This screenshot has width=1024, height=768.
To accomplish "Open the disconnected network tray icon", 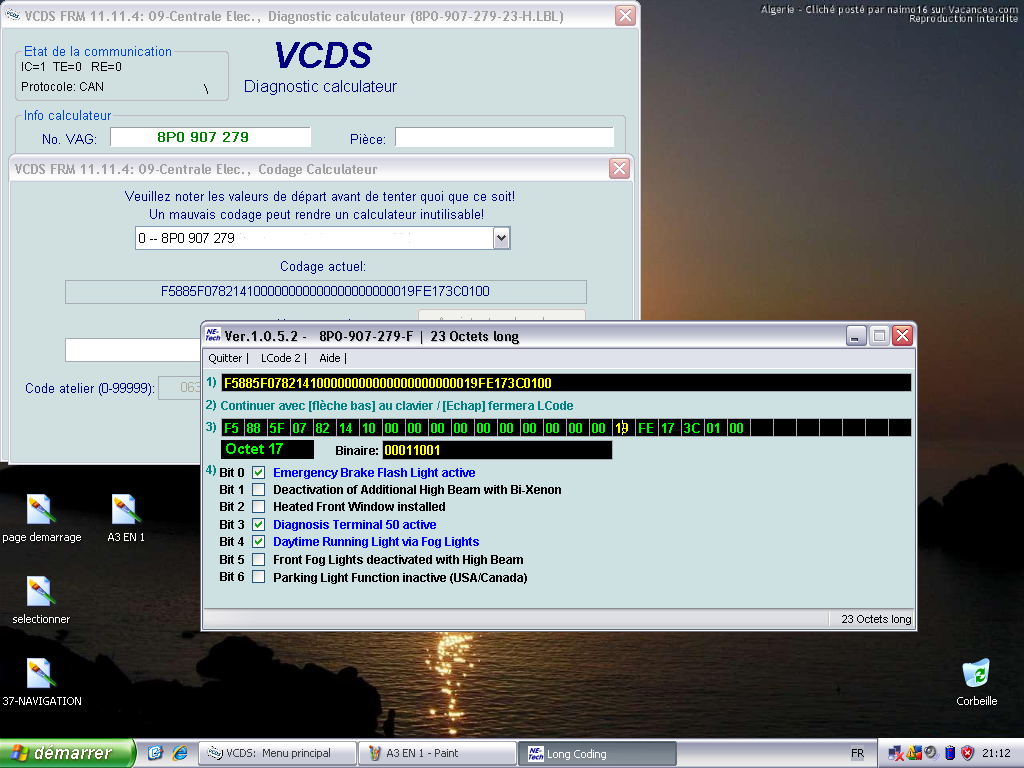I will 895,753.
